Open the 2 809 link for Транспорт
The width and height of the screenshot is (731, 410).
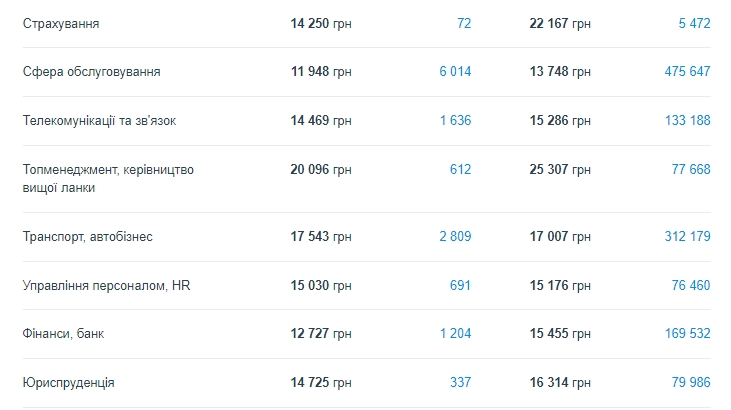[x=455, y=237]
